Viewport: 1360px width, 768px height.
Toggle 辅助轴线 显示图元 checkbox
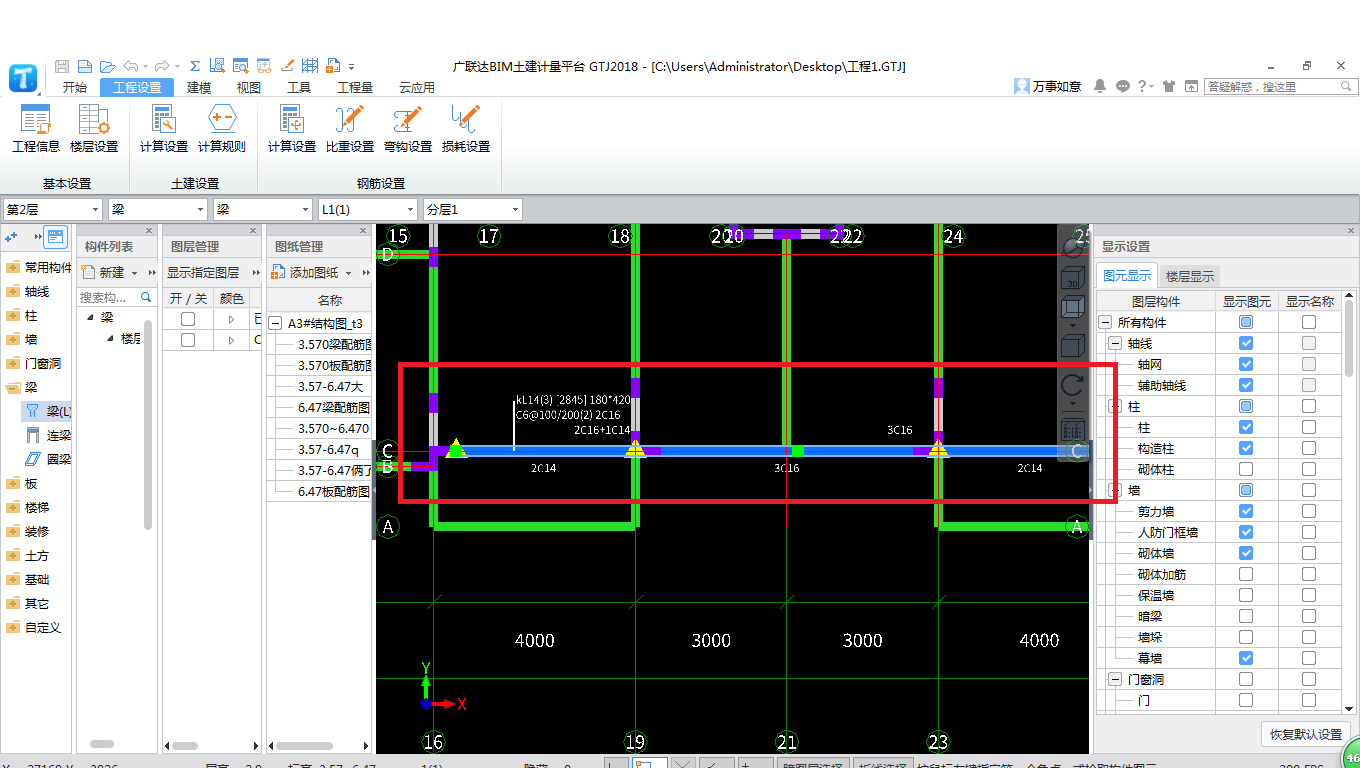coord(1246,385)
